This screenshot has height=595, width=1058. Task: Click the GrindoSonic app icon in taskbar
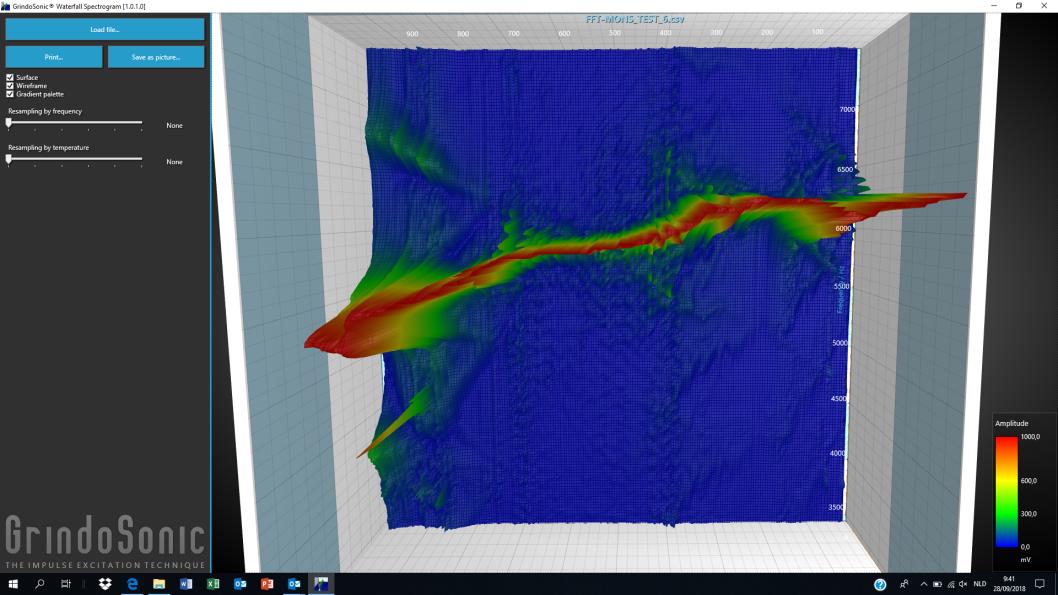(x=321, y=584)
